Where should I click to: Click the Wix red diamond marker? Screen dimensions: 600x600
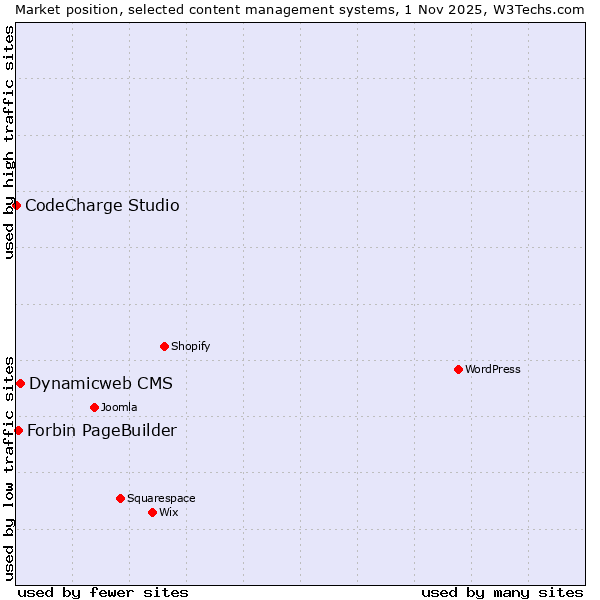[x=152, y=512]
